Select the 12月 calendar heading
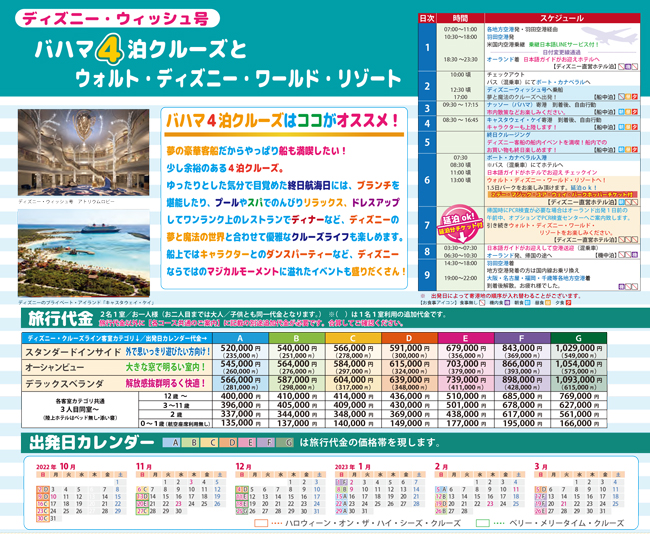 coord(243,466)
